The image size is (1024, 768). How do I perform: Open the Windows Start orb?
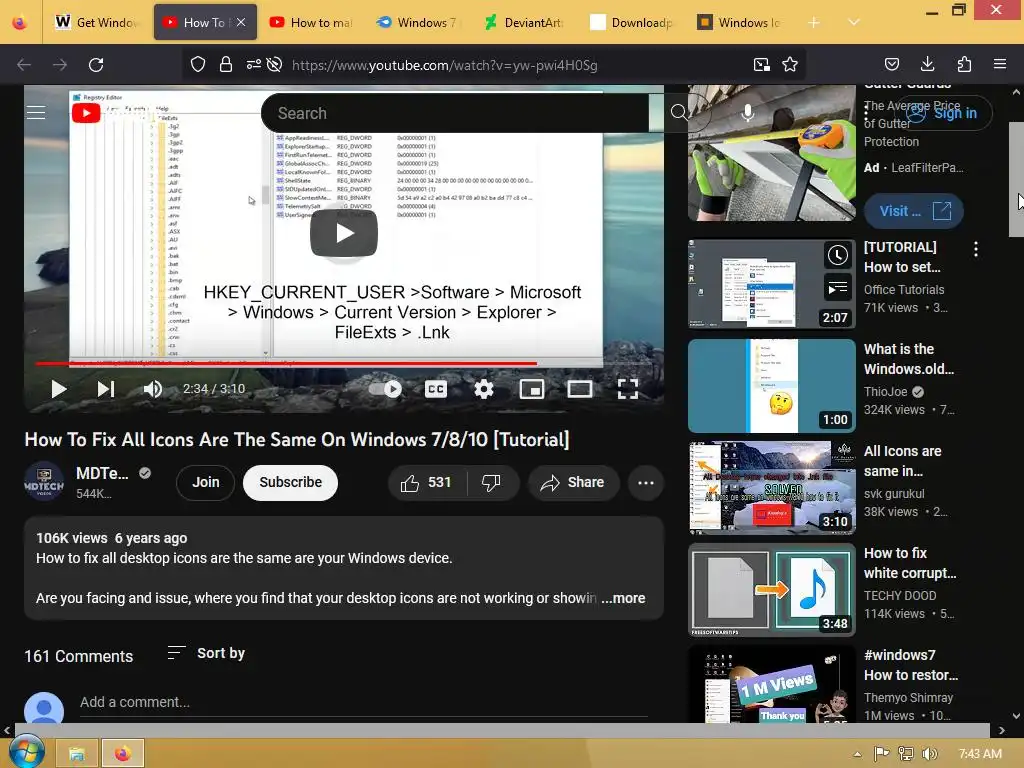coord(26,752)
